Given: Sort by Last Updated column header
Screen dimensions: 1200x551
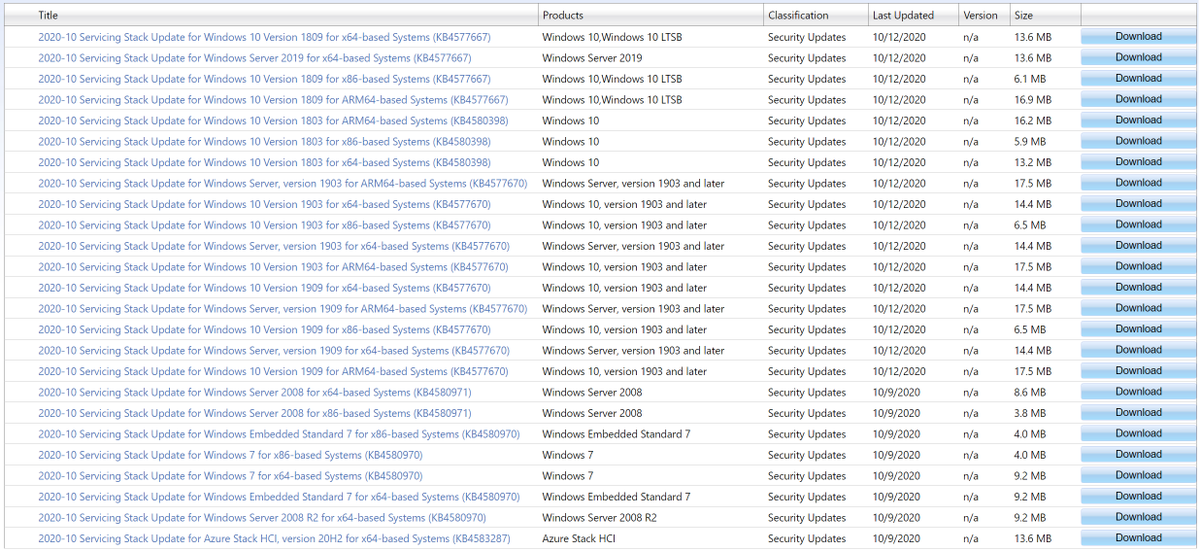Looking at the screenshot, I should tap(903, 15).
